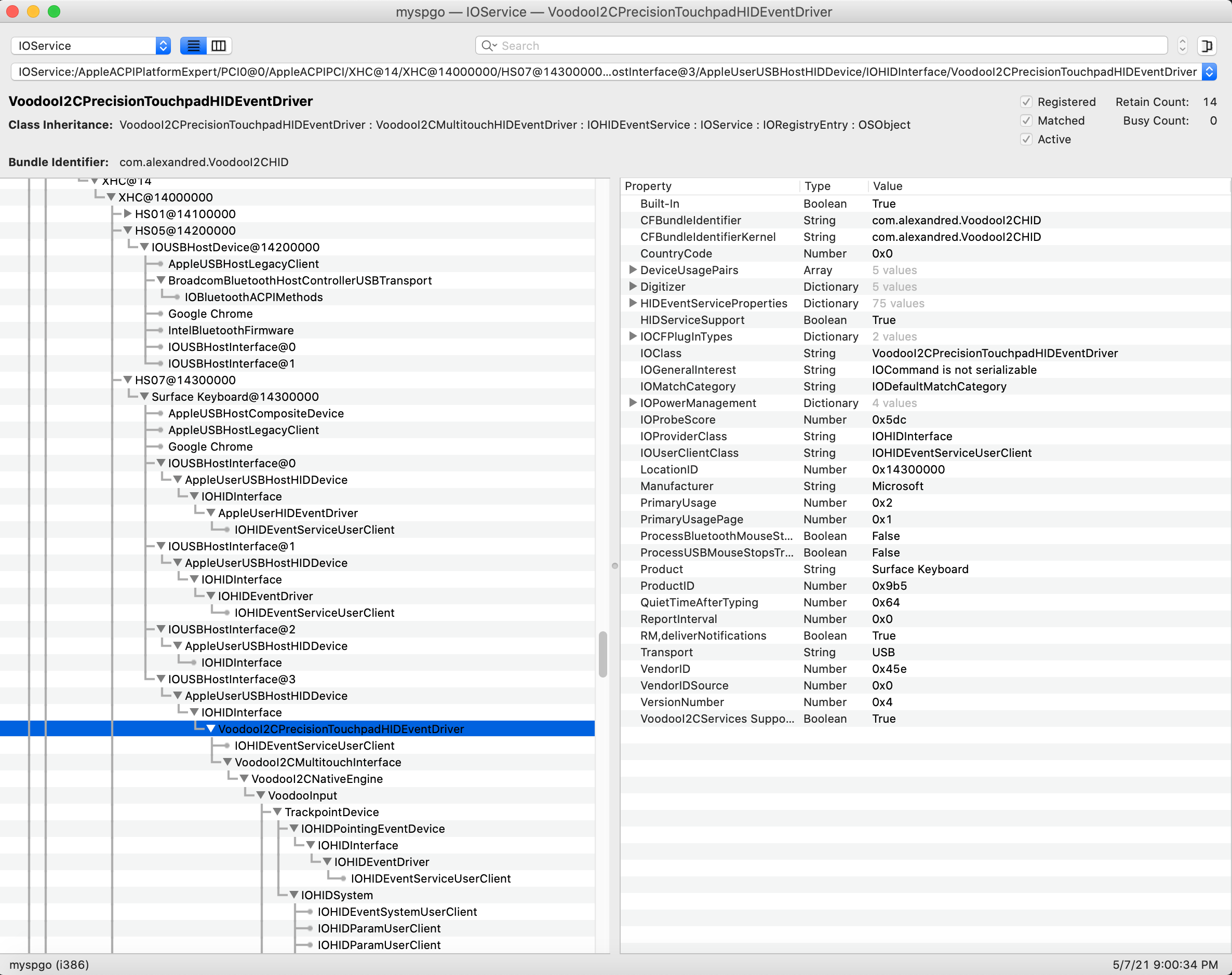Toggle the side panel icon in the toolbar
The width and height of the screenshot is (1232, 975).
click(x=1207, y=46)
